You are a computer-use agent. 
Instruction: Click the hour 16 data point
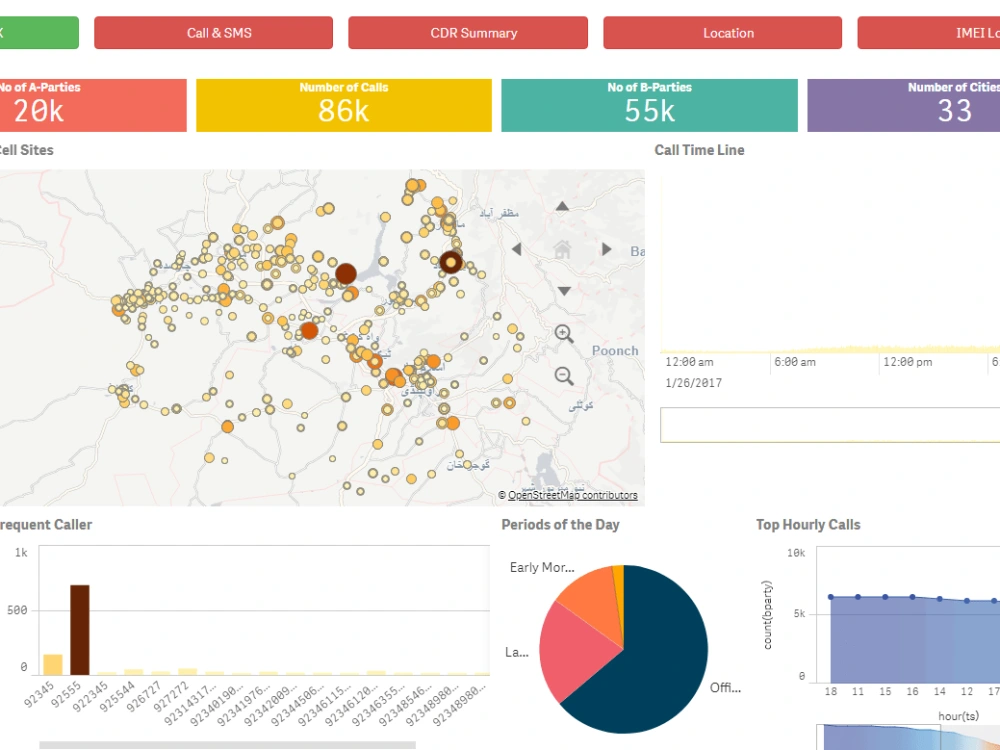click(x=913, y=597)
